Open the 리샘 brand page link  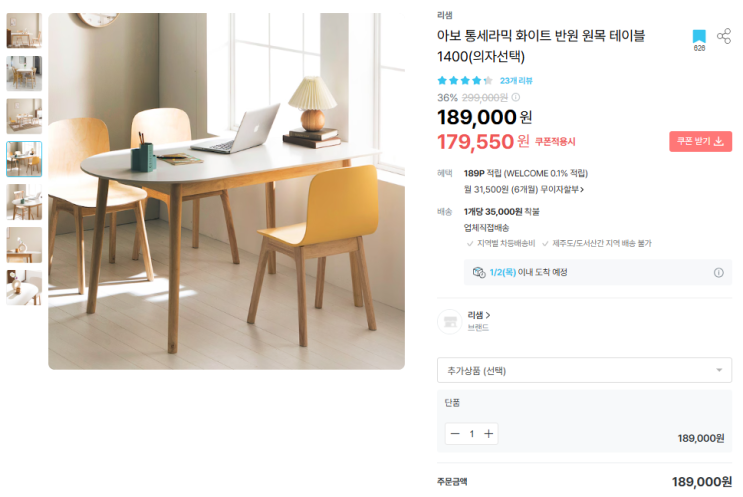479,315
